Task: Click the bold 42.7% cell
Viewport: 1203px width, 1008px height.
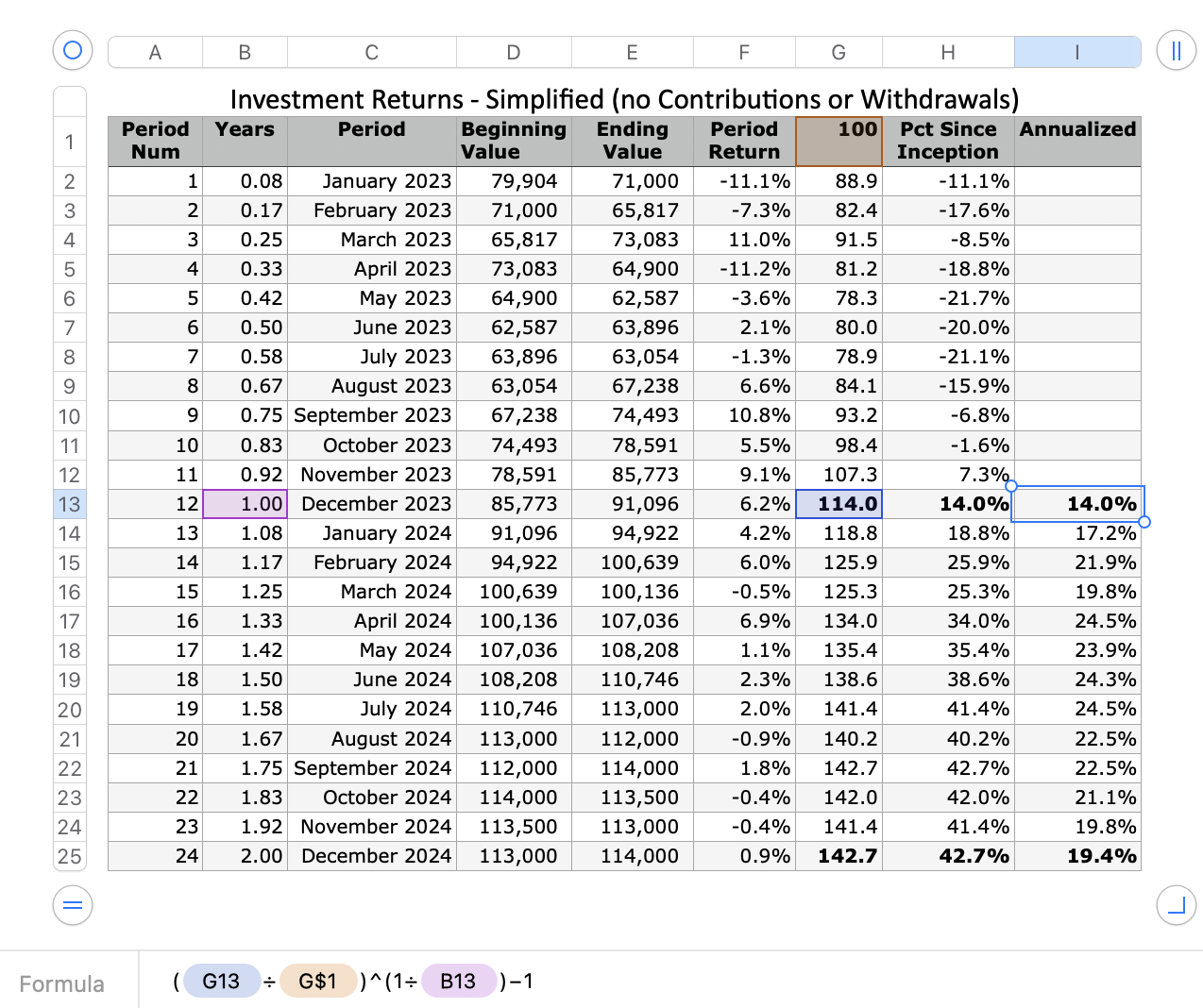Action: (x=948, y=856)
